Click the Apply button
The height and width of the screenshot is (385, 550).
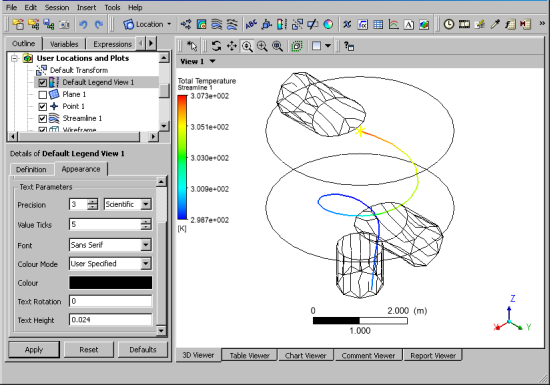(34, 350)
